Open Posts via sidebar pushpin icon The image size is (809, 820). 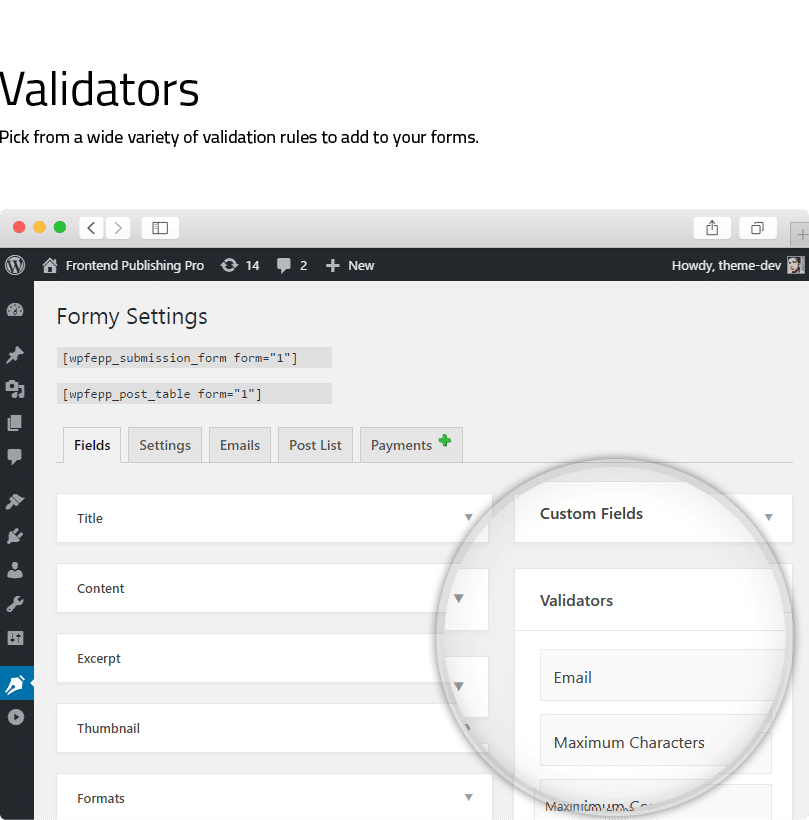[15, 355]
